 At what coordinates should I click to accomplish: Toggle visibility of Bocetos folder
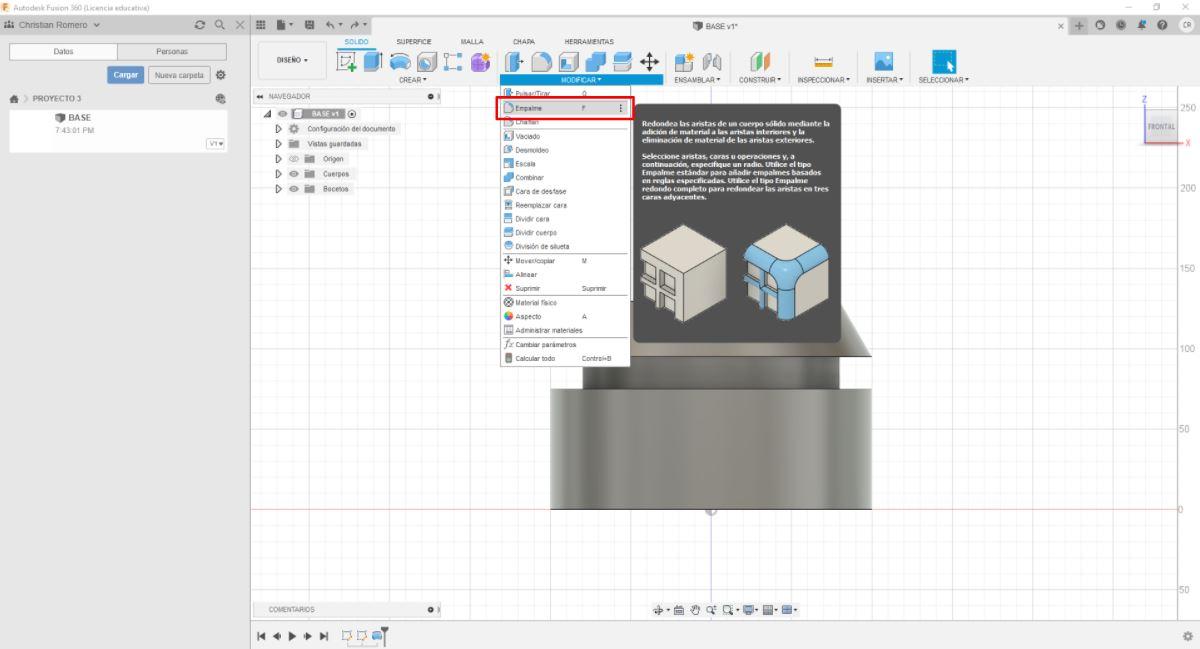295,189
